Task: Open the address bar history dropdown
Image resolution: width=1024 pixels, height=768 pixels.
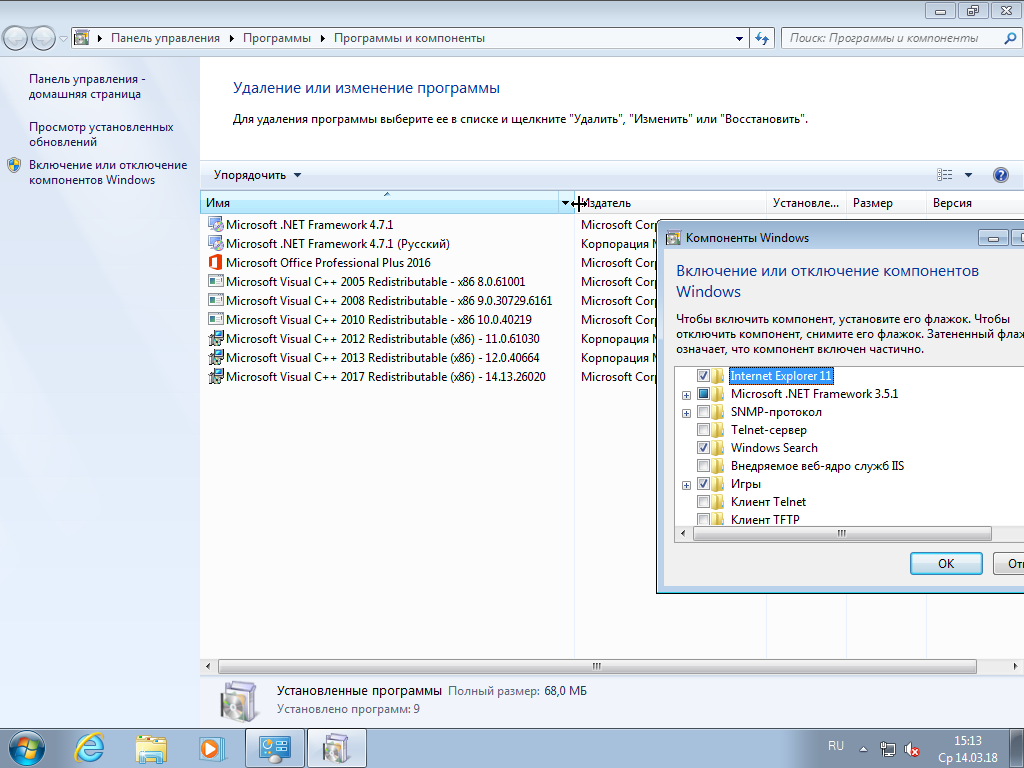Action: pyautogui.click(x=739, y=39)
